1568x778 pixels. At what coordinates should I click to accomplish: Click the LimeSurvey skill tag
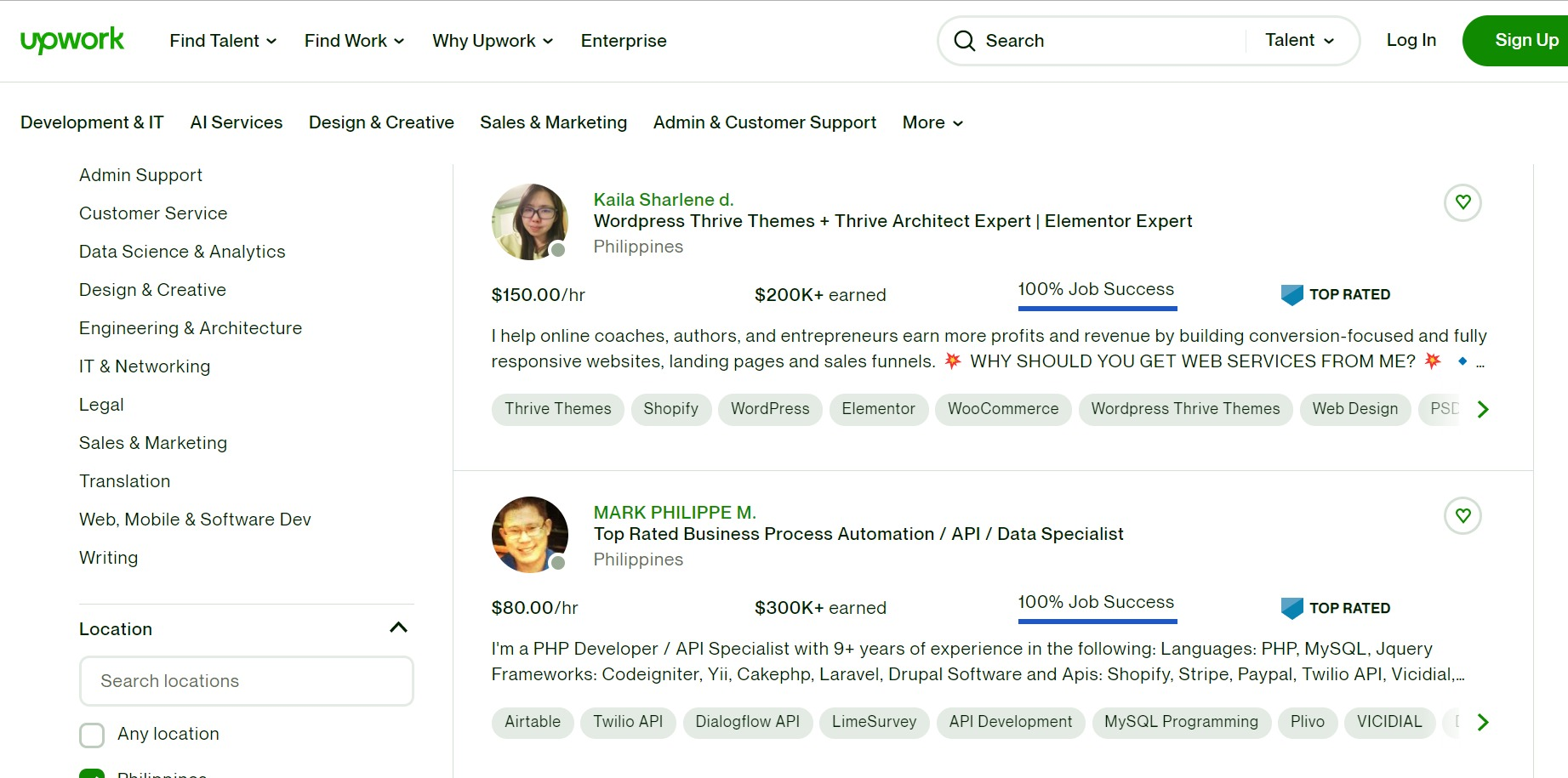[875, 722]
